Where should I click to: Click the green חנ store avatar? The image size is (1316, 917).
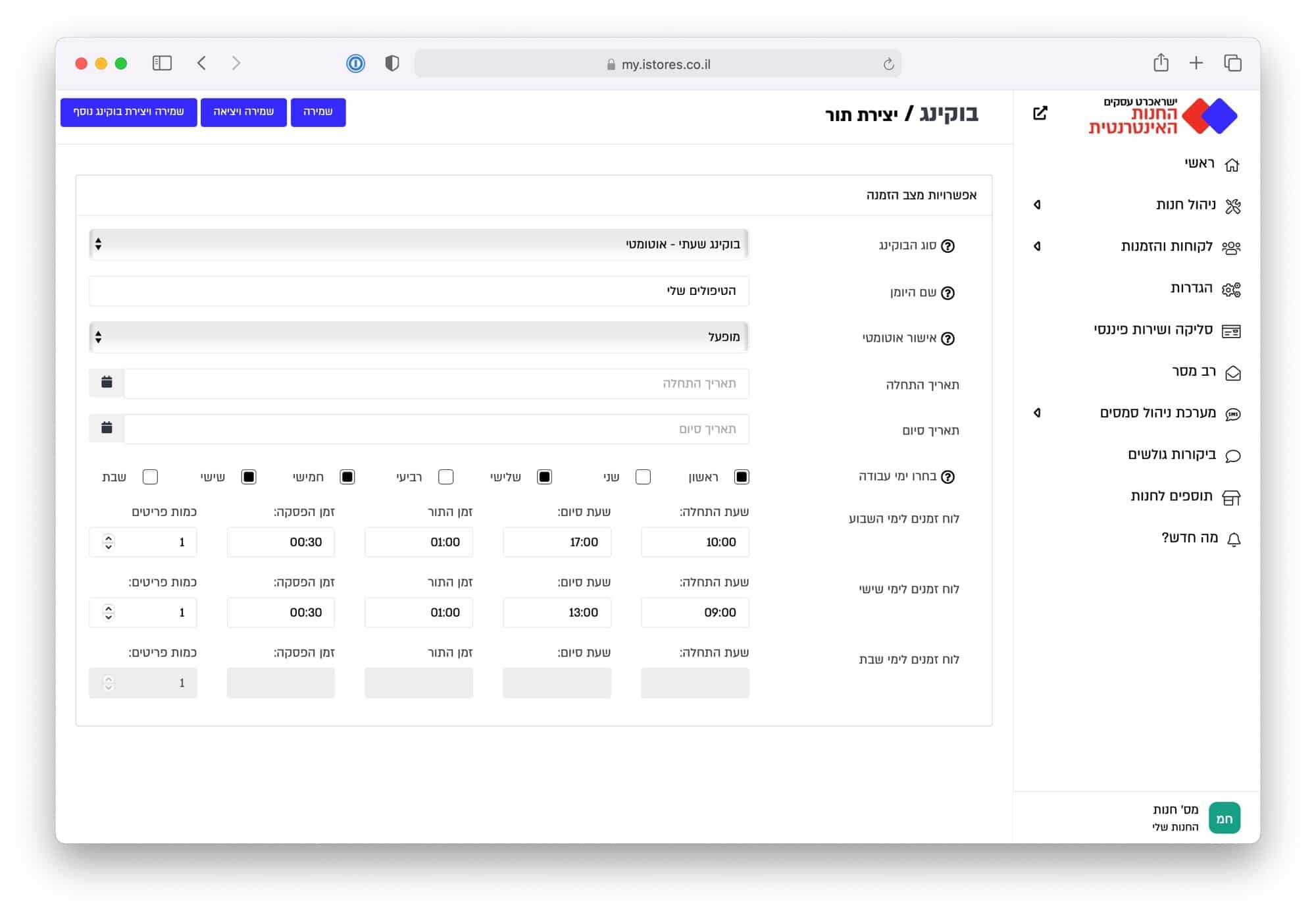point(1224,818)
